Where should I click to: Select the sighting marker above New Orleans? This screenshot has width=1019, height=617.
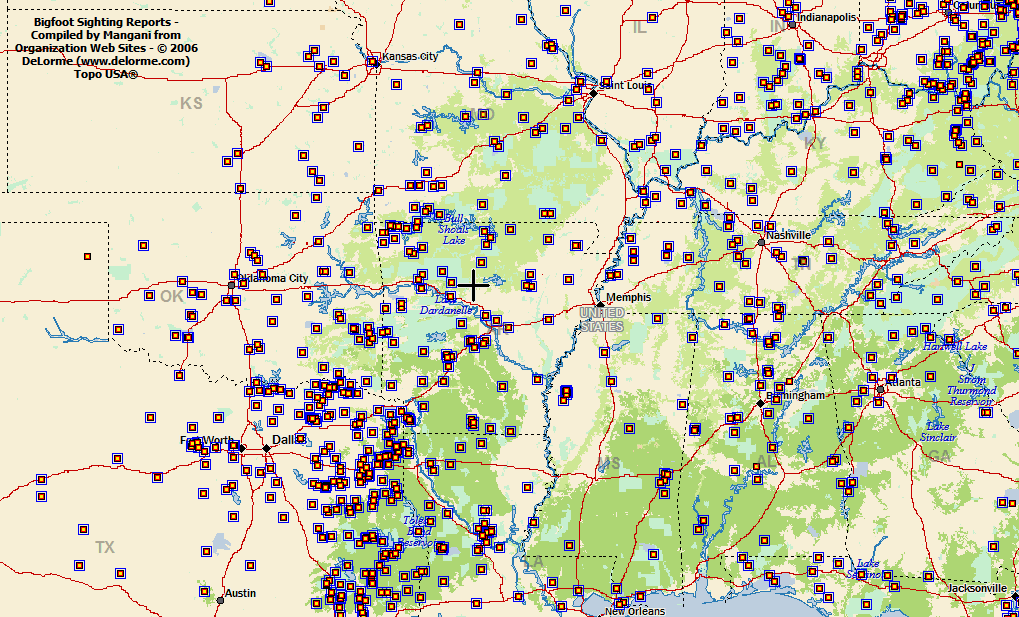pos(616,589)
